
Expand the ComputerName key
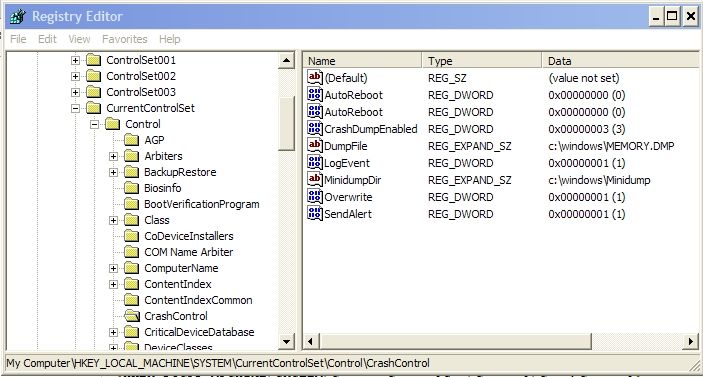coord(113,268)
